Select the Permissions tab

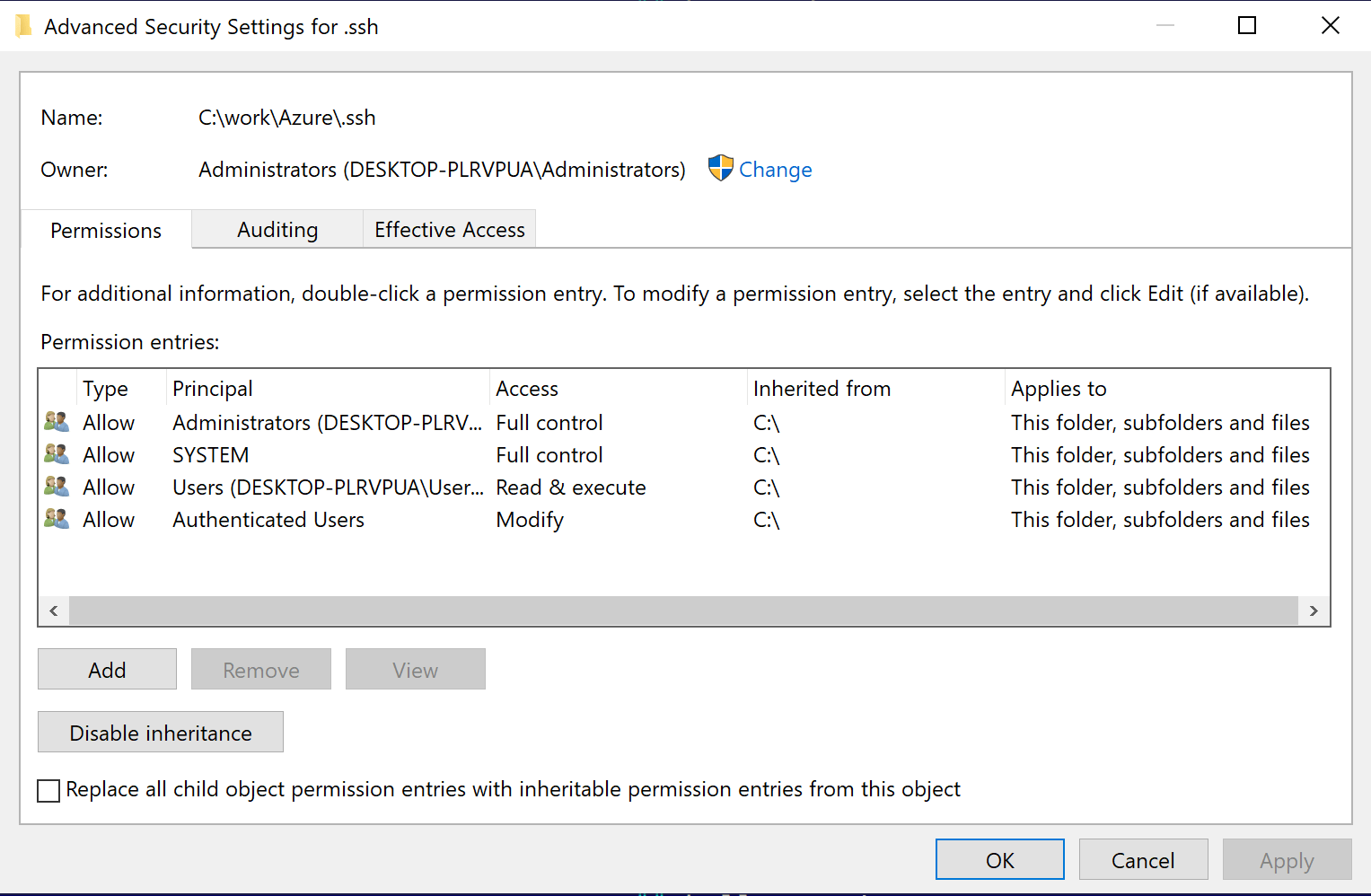105,230
